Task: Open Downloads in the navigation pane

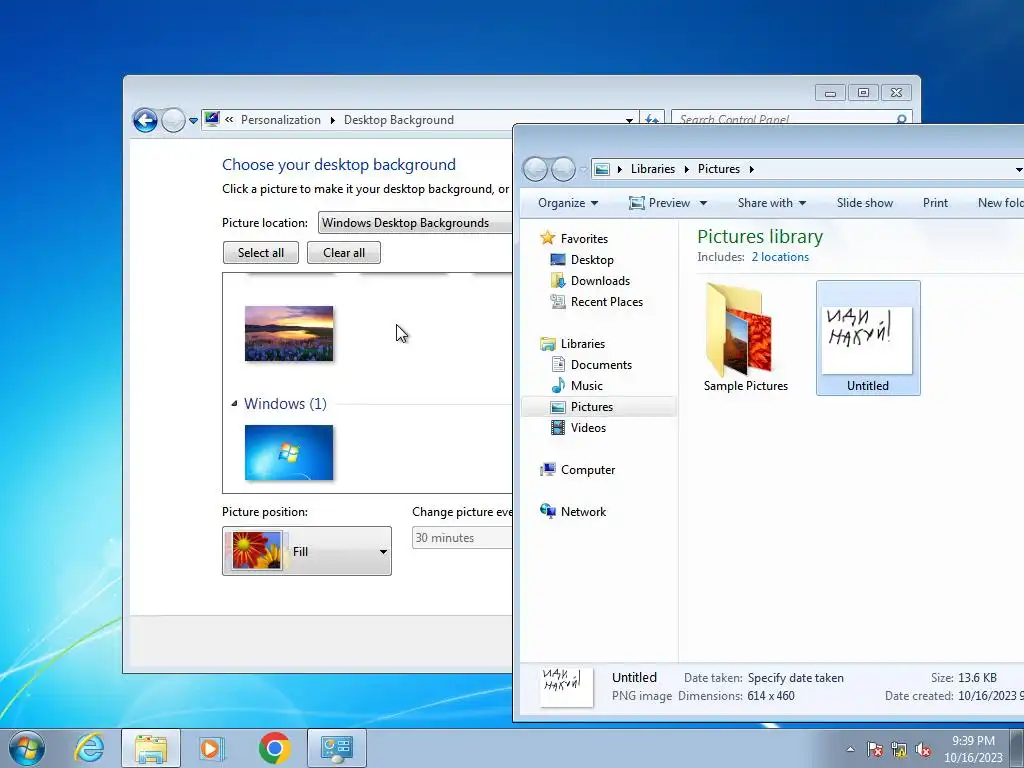Action: point(600,281)
